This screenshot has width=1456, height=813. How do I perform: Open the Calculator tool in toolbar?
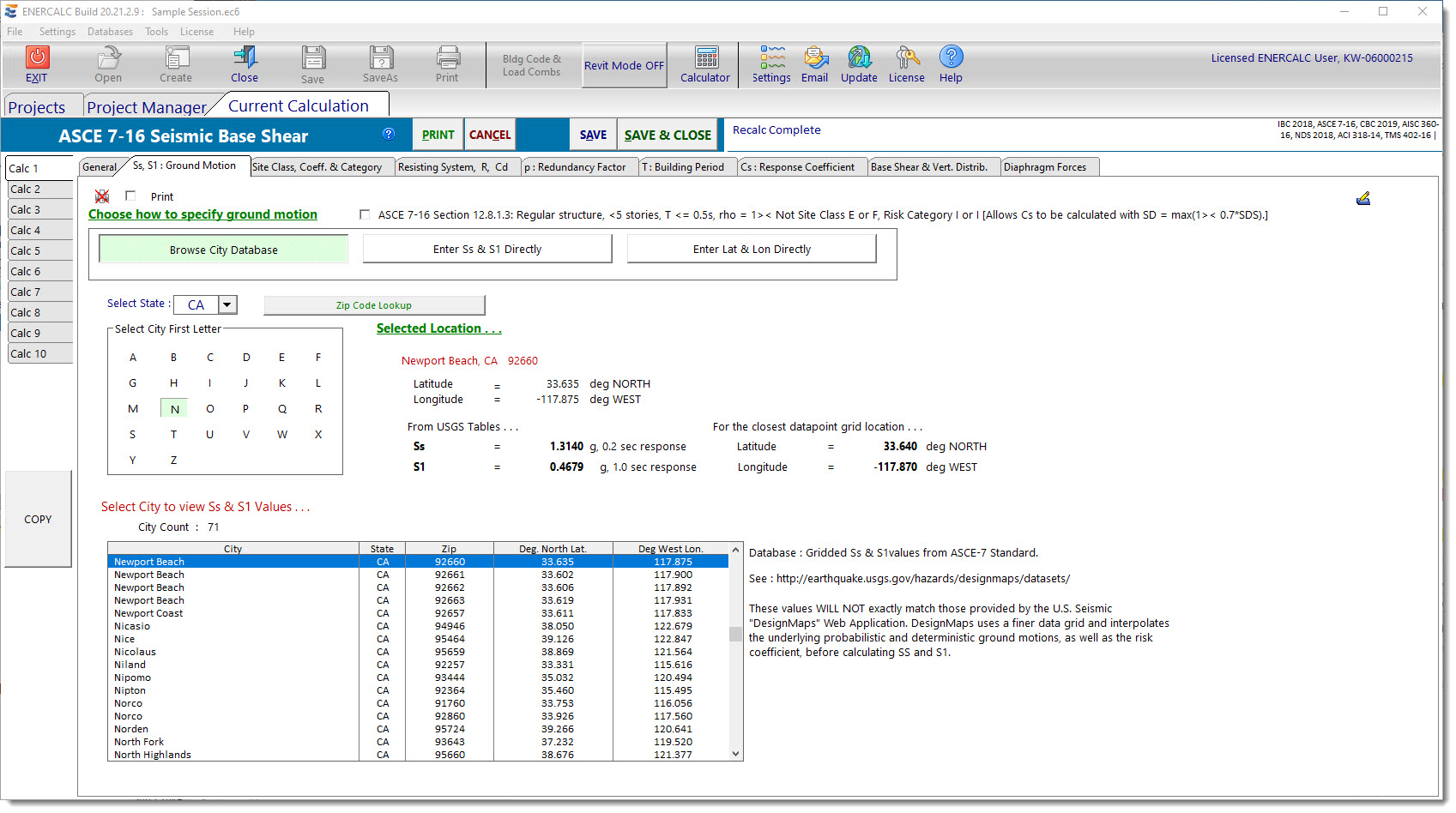coord(705,58)
